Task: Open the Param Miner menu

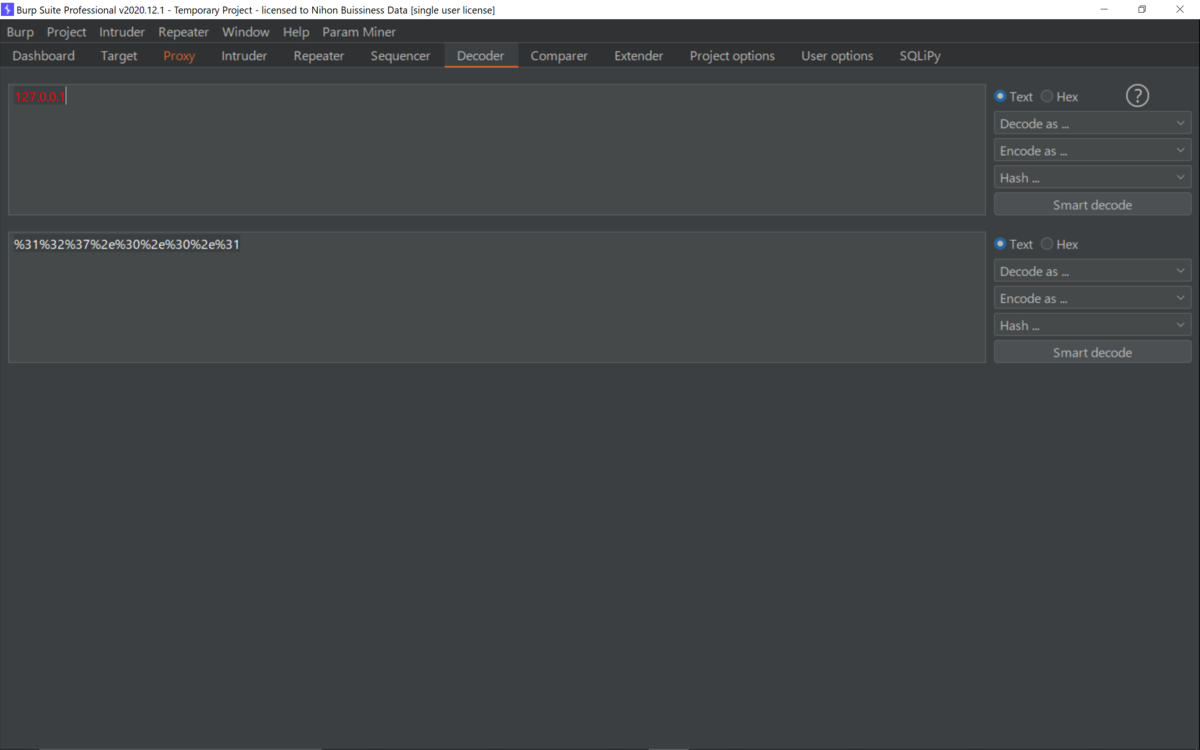Action: [x=359, y=32]
